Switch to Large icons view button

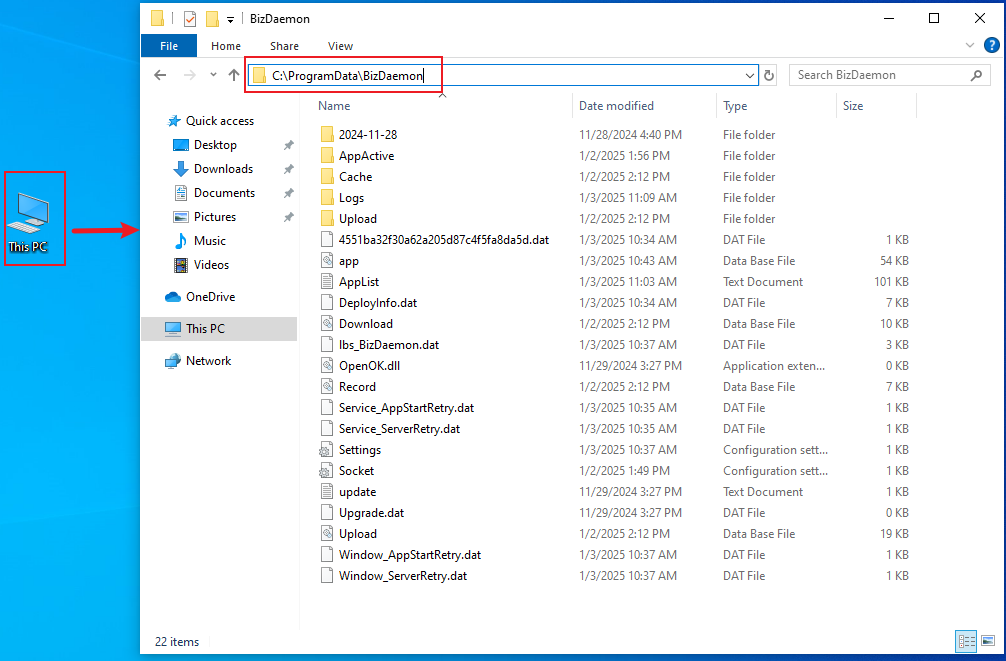coord(988,640)
